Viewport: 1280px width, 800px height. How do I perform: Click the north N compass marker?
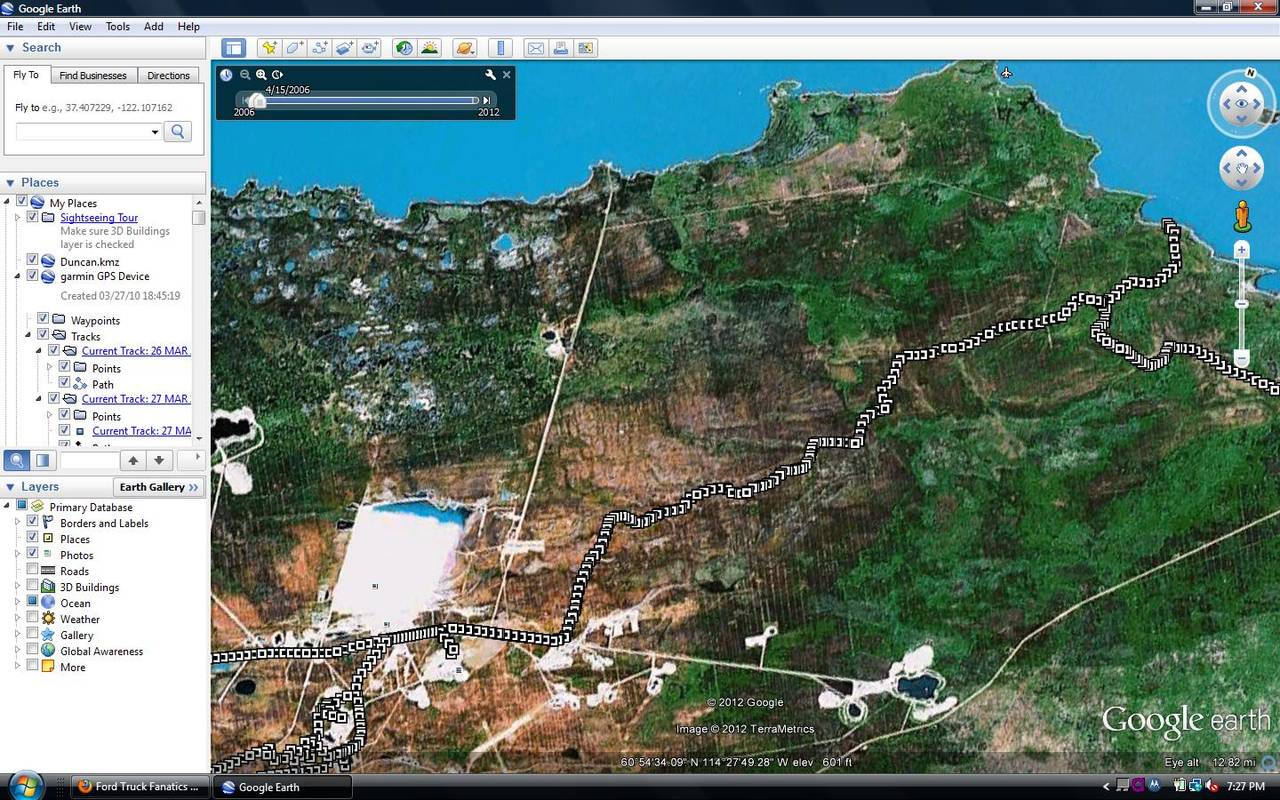(1250, 73)
